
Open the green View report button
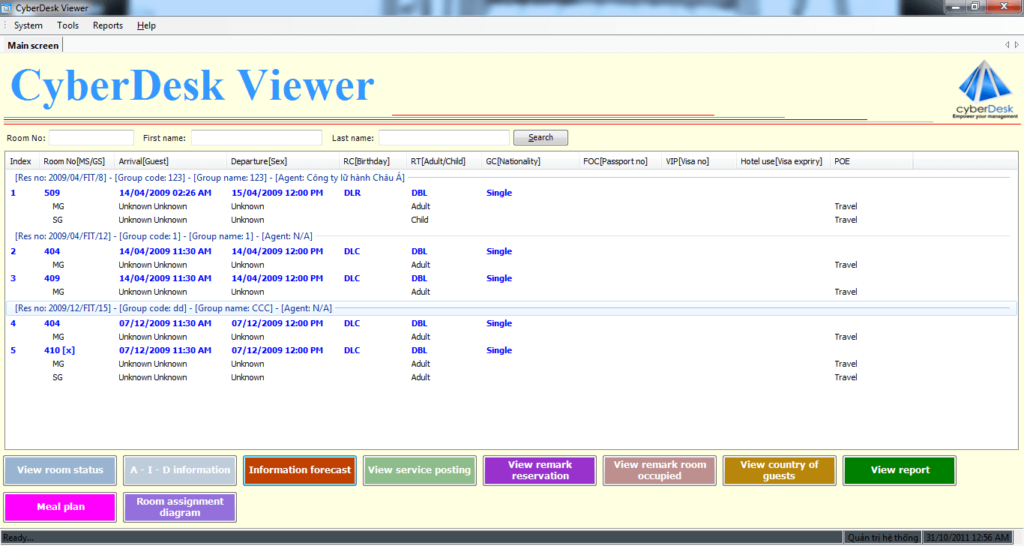point(899,471)
